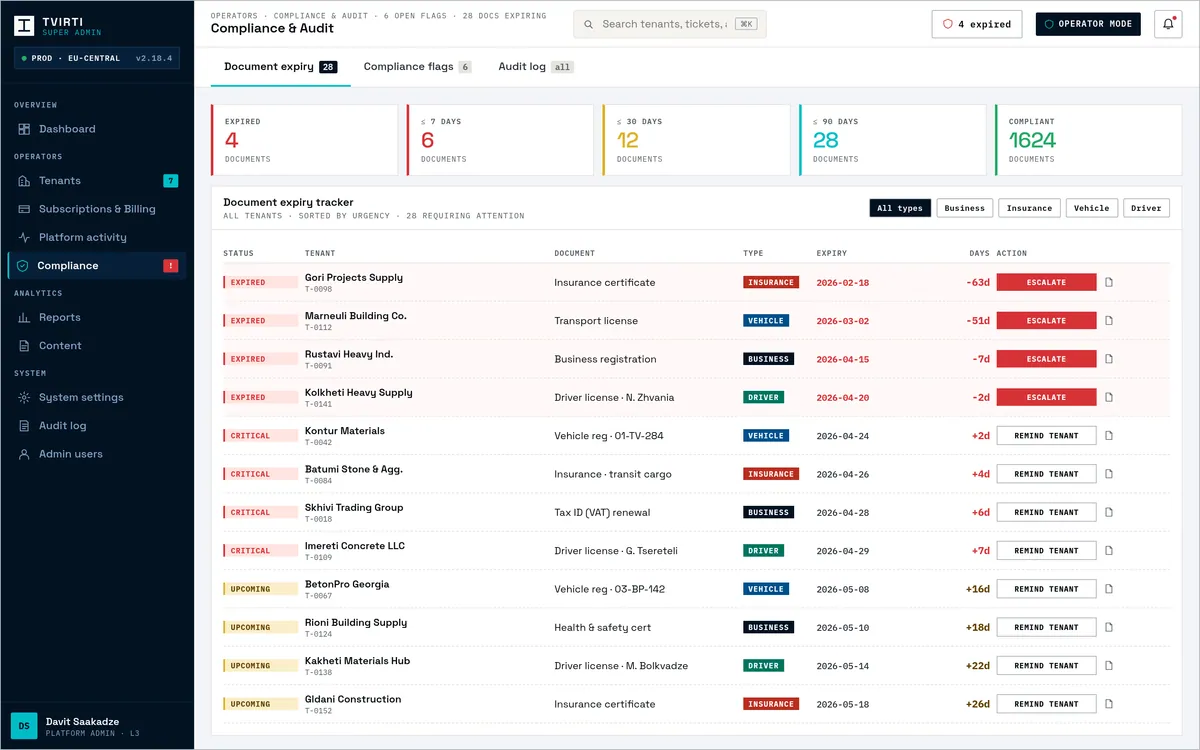1200x750 pixels.
Task: Click the Tenants building icon
Action: point(24,181)
